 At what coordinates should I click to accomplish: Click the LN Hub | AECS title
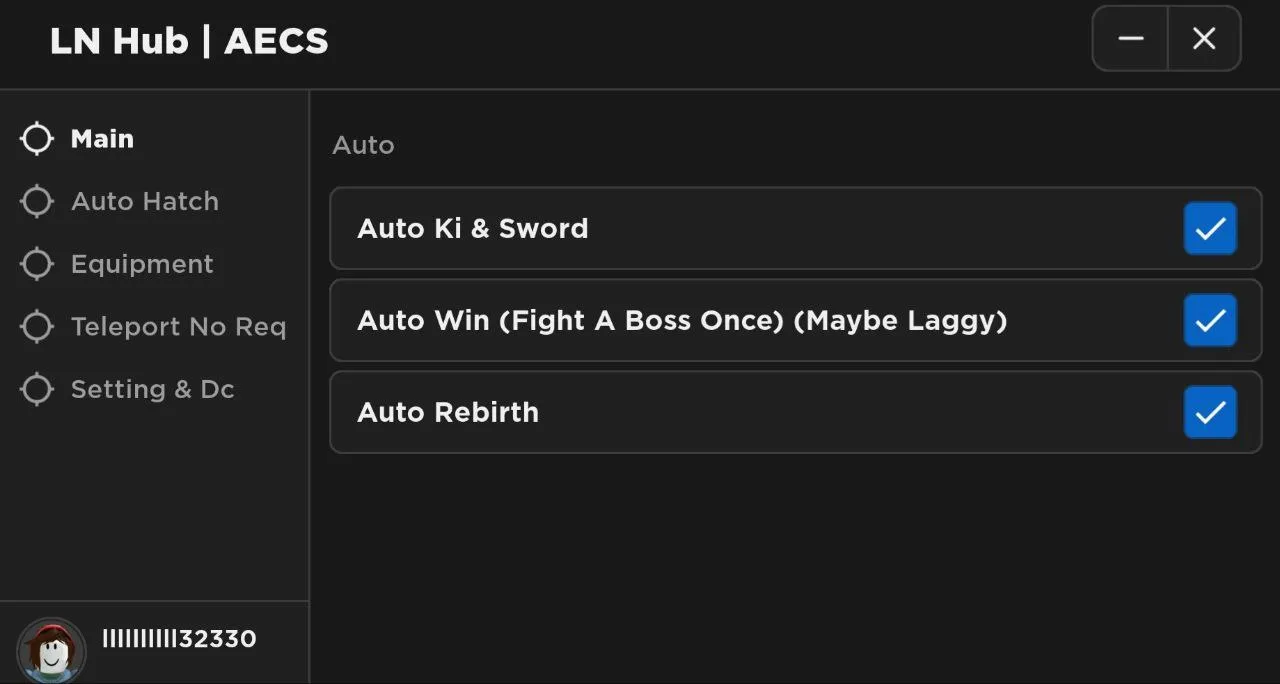point(189,41)
